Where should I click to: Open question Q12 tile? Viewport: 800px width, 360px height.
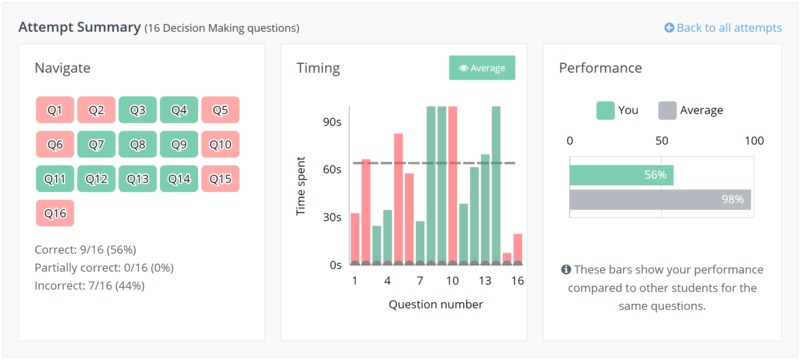point(96,179)
